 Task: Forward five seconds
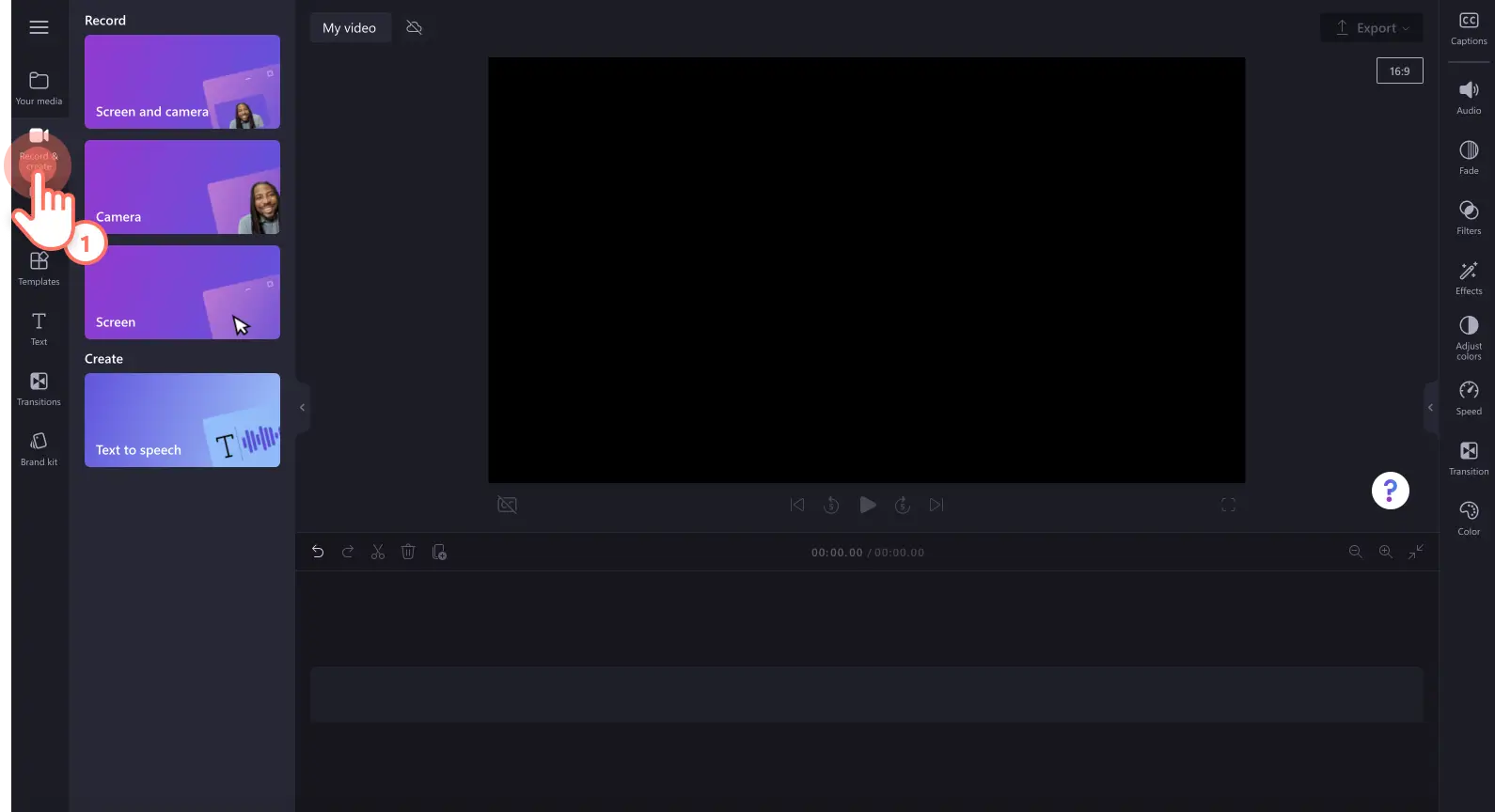click(903, 506)
